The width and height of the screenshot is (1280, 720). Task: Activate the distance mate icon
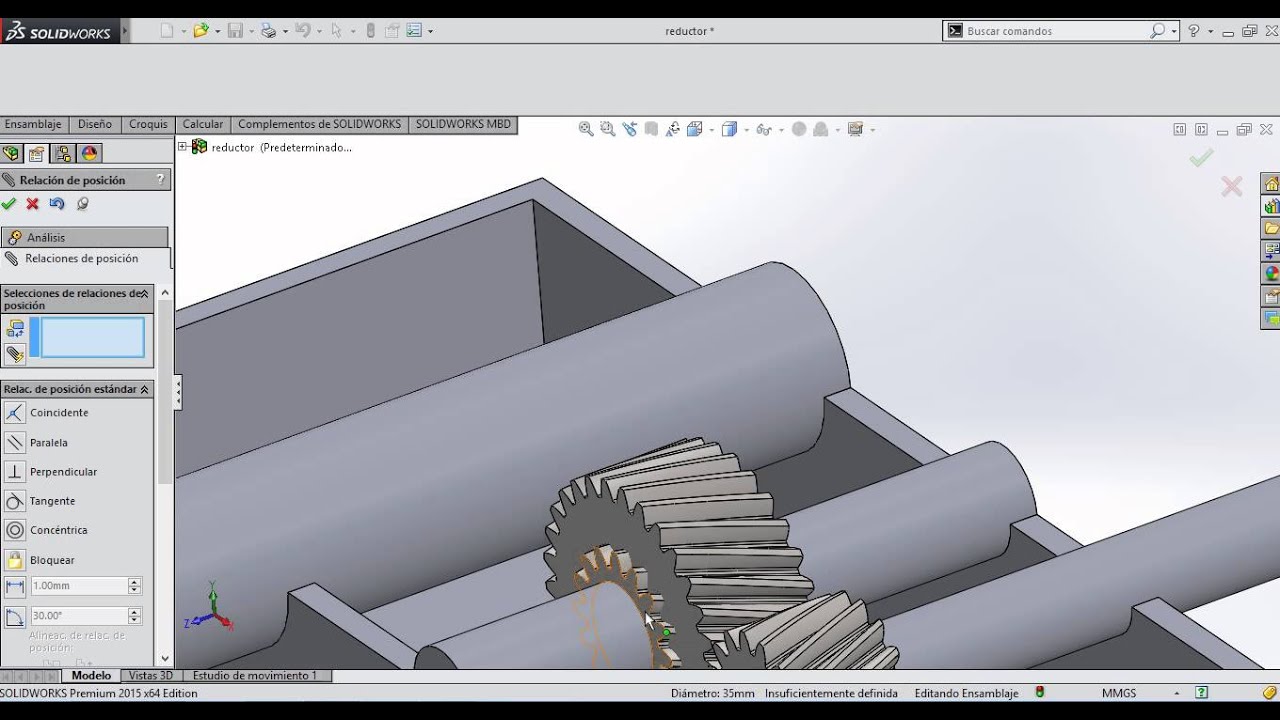pyautogui.click(x=15, y=587)
